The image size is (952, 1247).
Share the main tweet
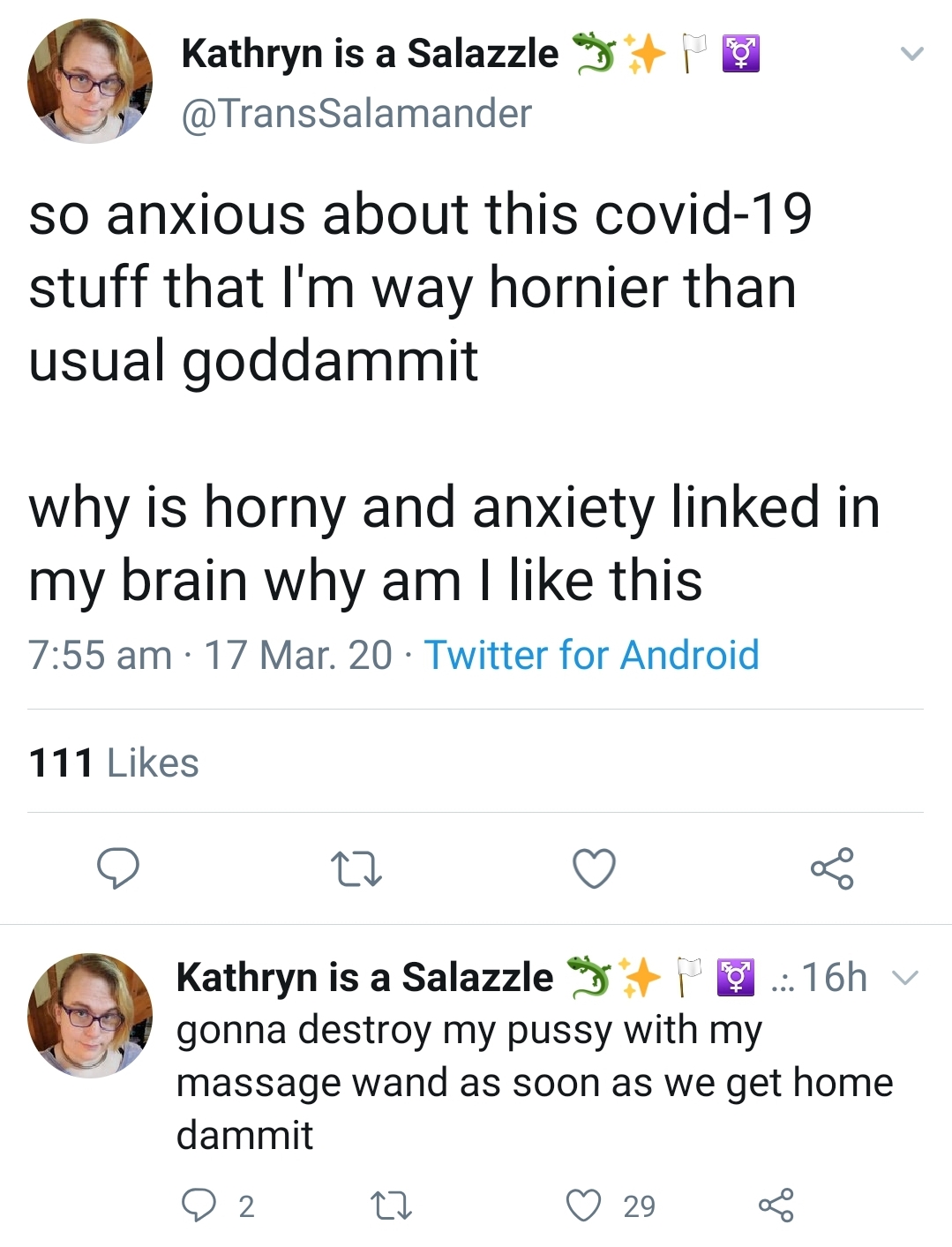click(832, 868)
